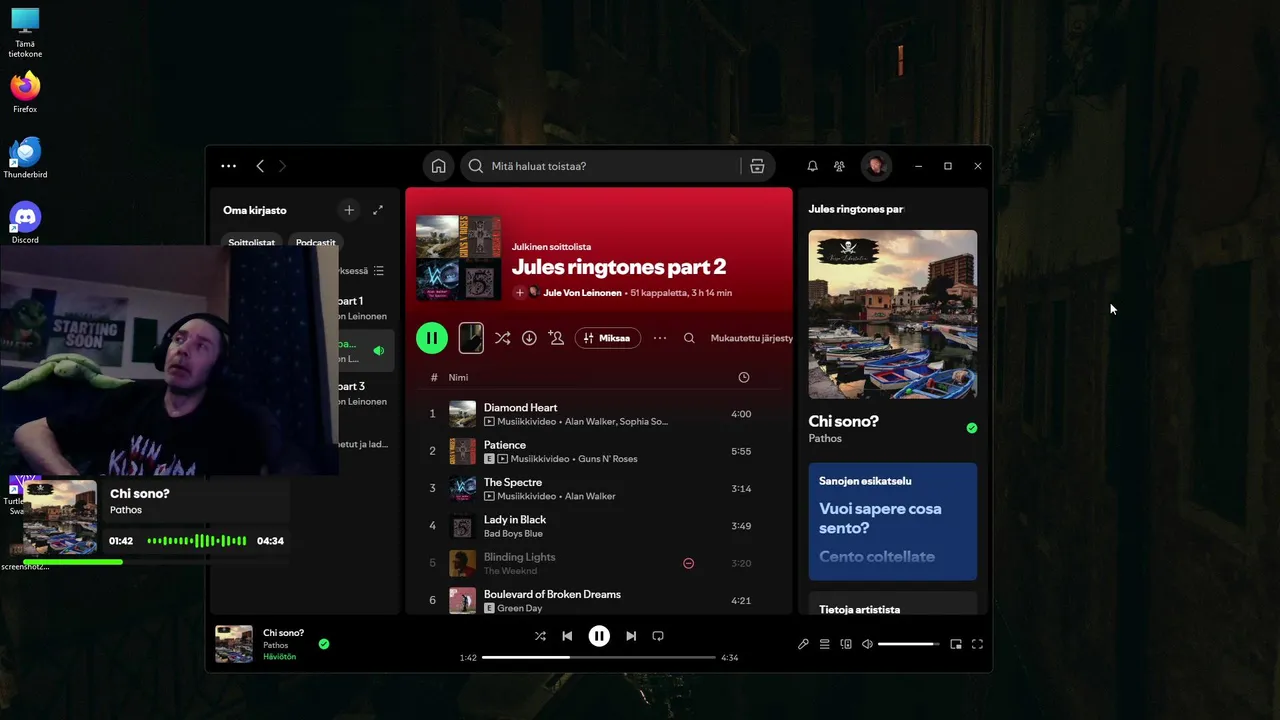
Task: Open notifications bell icon
Action: [x=812, y=166]
